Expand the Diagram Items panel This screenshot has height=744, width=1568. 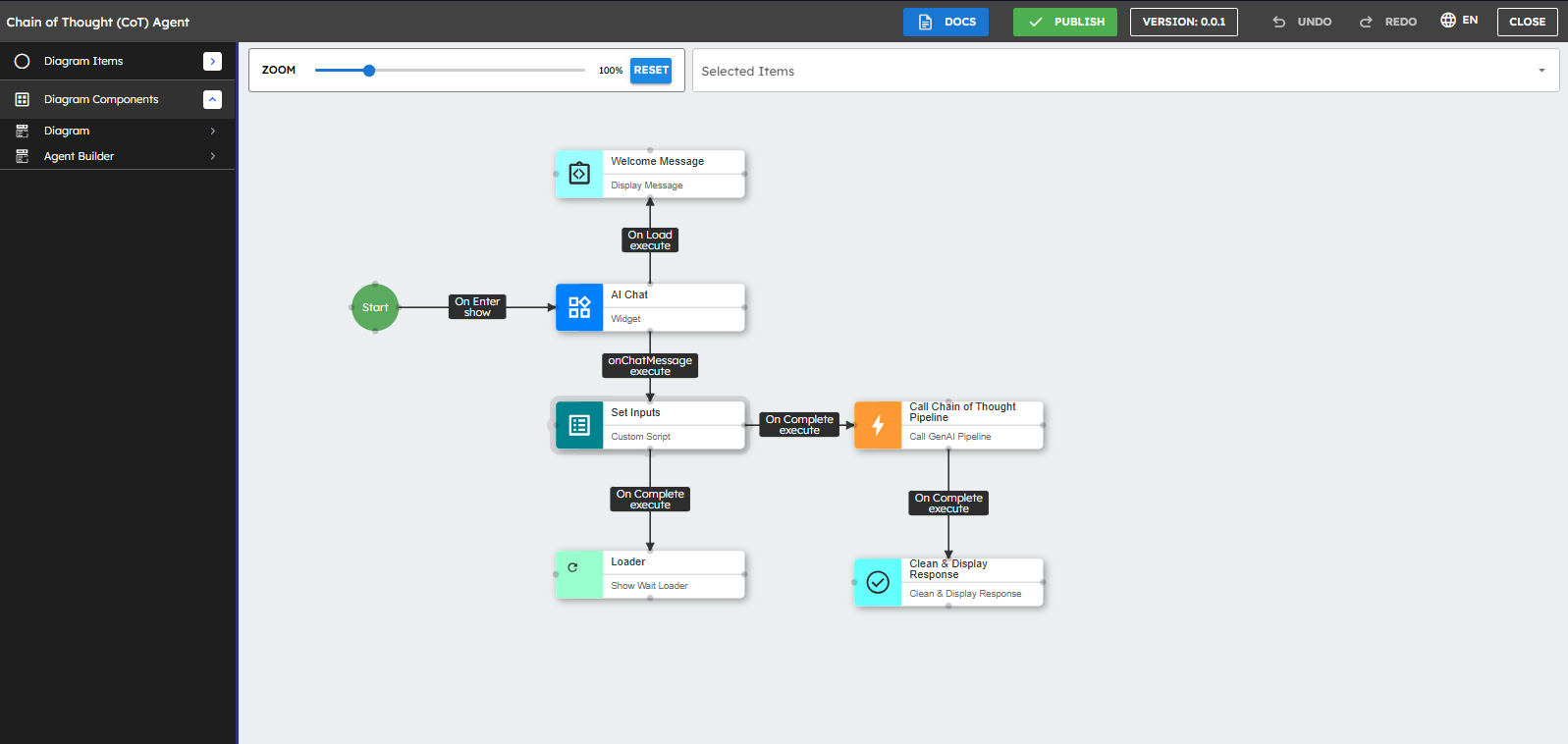coord(212,61)
